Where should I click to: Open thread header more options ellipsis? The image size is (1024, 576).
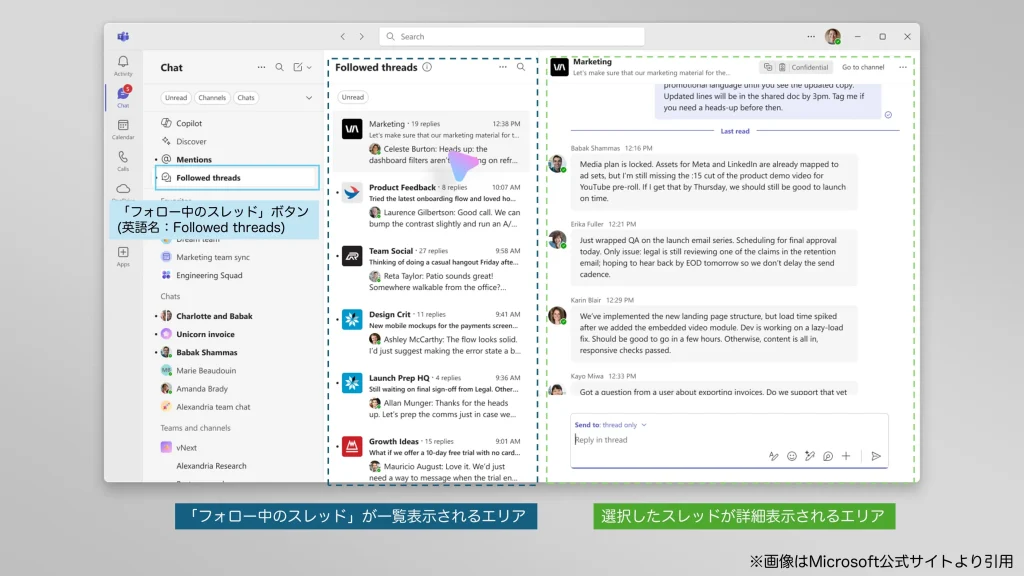coord(903,67)
